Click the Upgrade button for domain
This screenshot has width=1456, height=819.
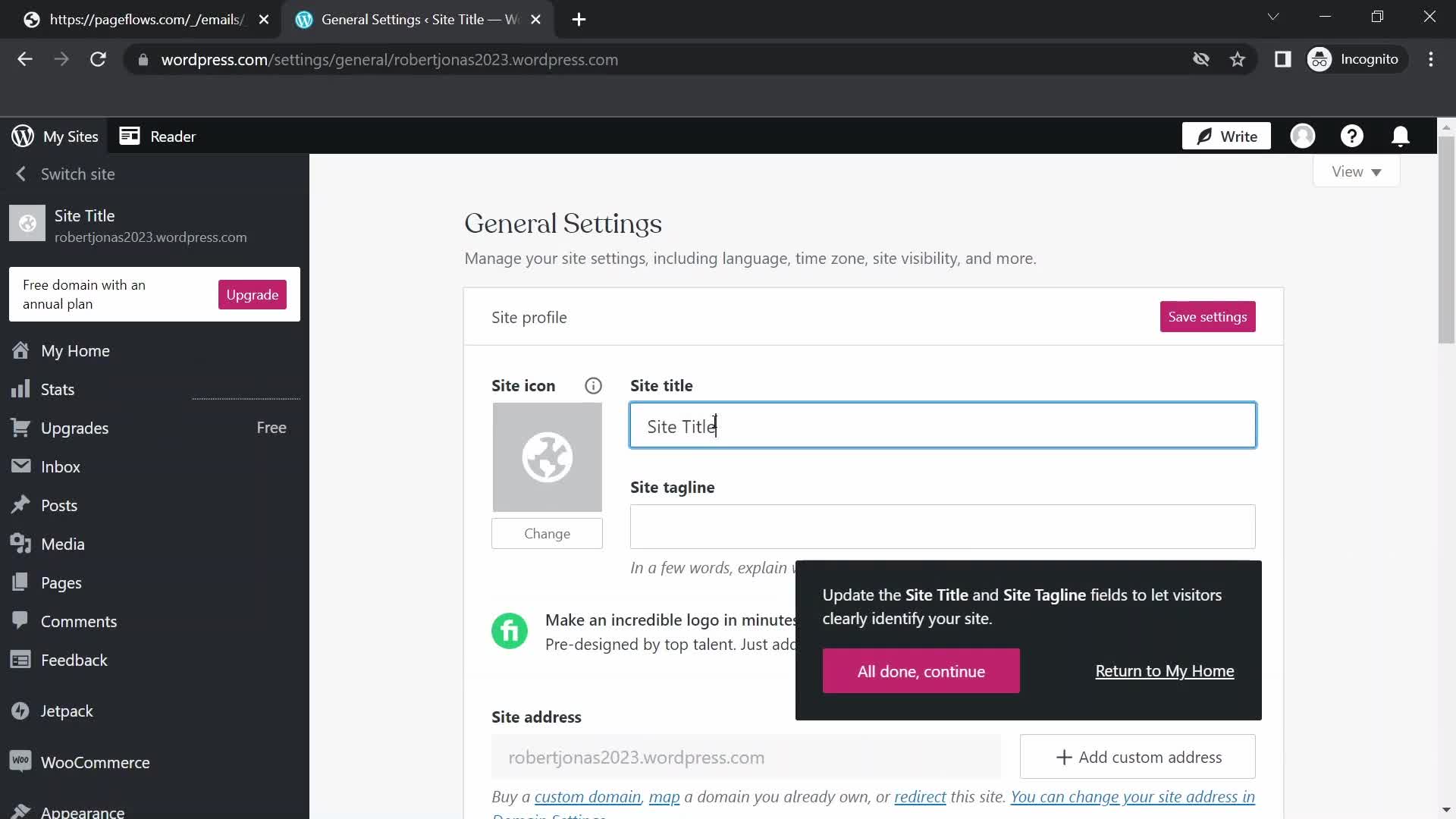pos(253,294)
